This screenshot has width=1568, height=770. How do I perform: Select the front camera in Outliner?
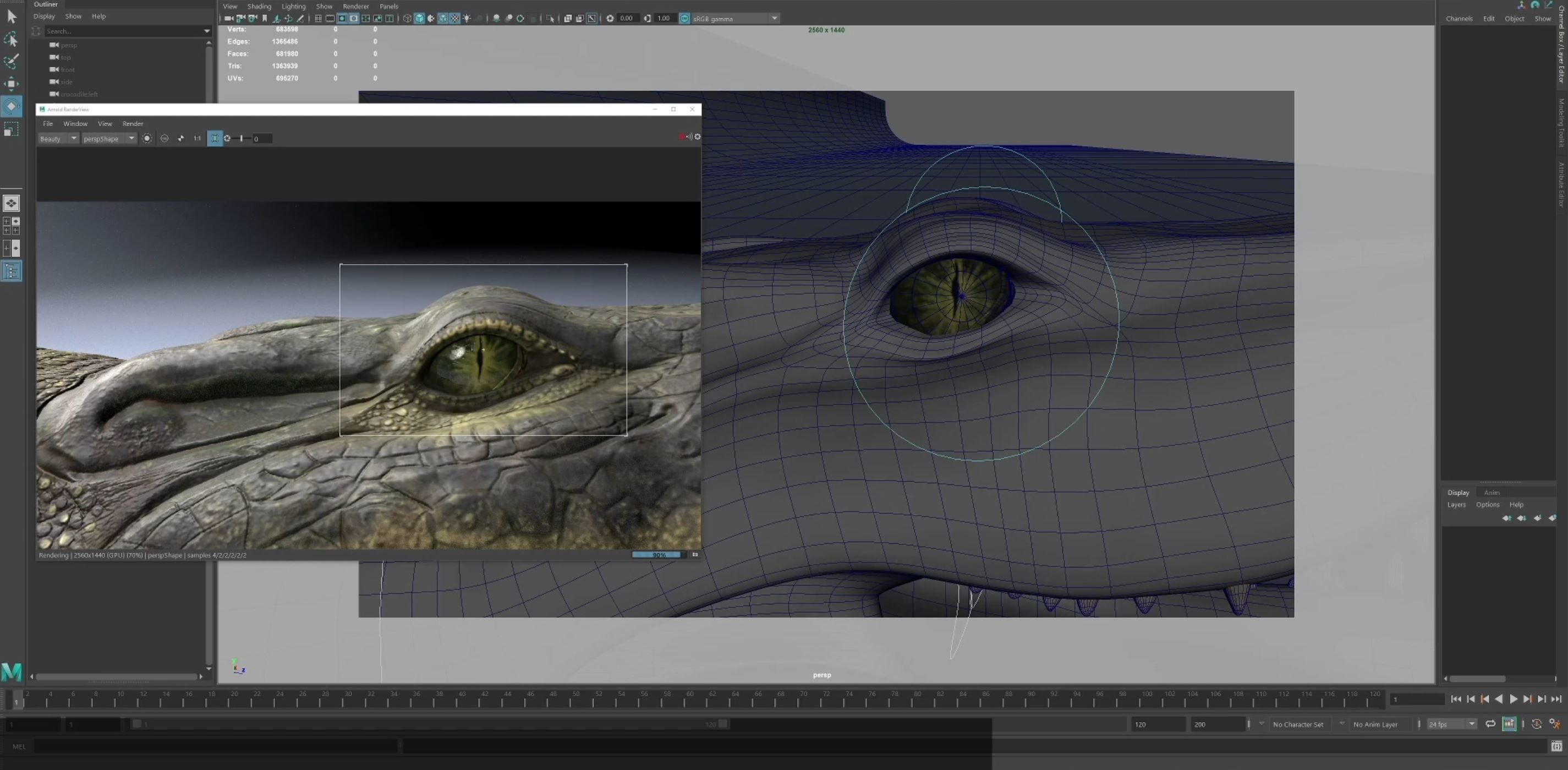click(68, 69)
